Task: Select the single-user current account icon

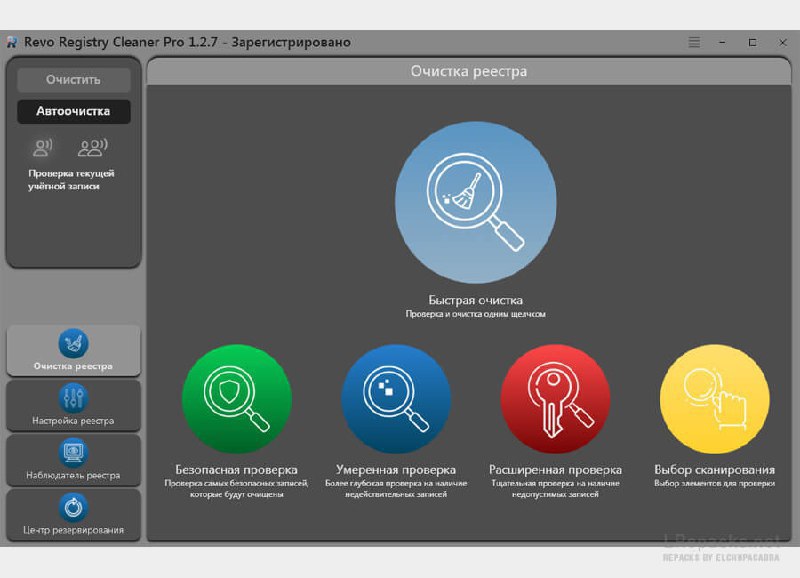Action: point(43,148)
